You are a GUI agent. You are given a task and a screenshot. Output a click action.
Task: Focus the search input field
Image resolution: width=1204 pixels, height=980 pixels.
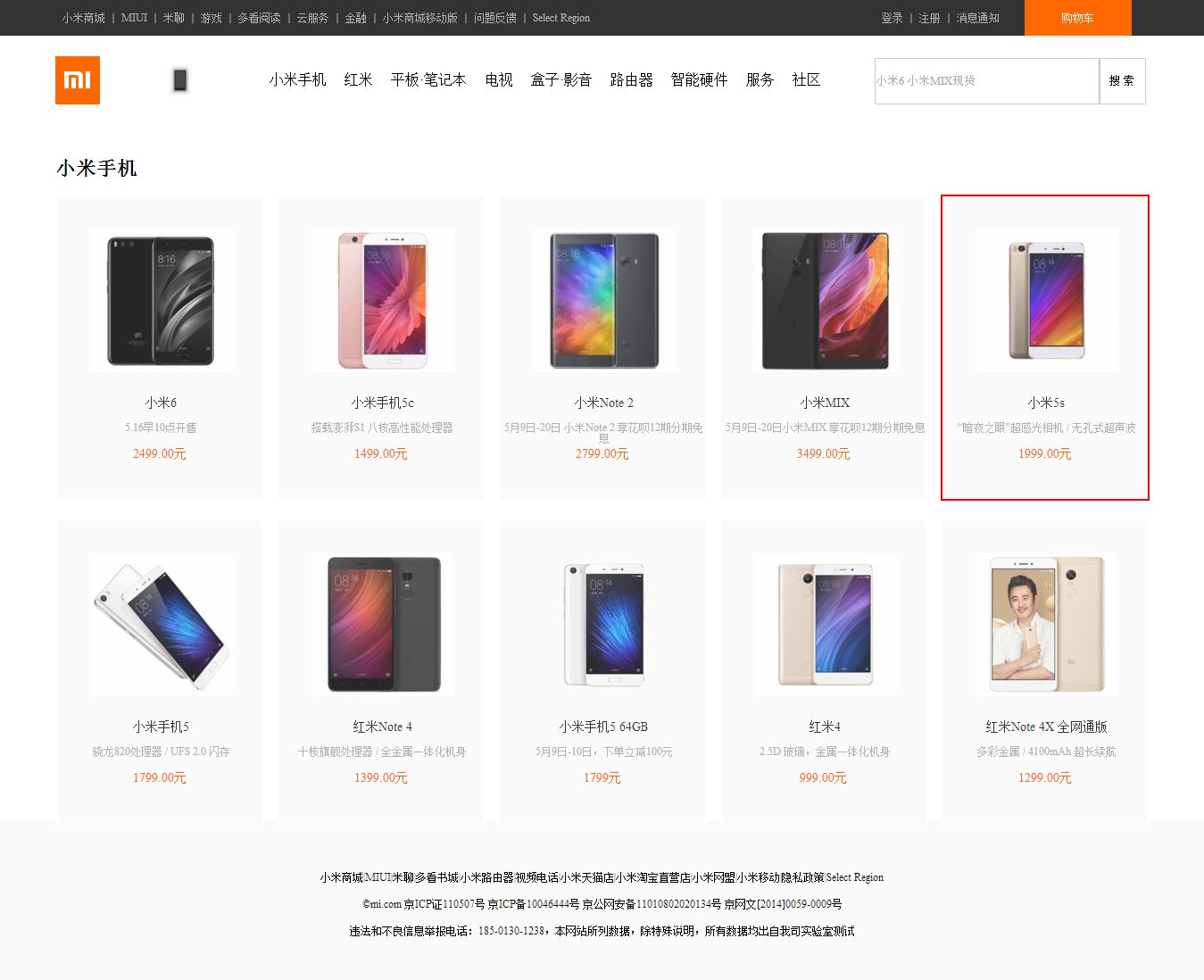click(x=987, y=81)
